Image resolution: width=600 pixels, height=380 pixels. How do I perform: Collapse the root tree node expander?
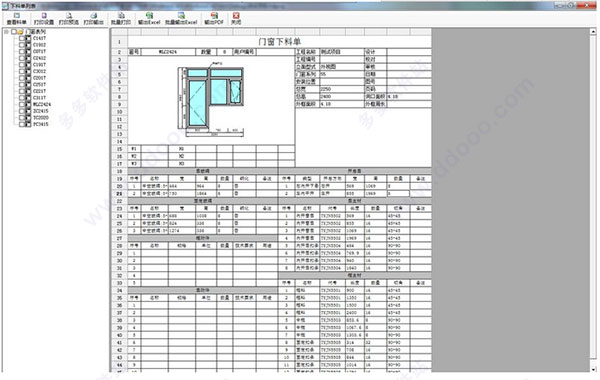coord(7,32)
